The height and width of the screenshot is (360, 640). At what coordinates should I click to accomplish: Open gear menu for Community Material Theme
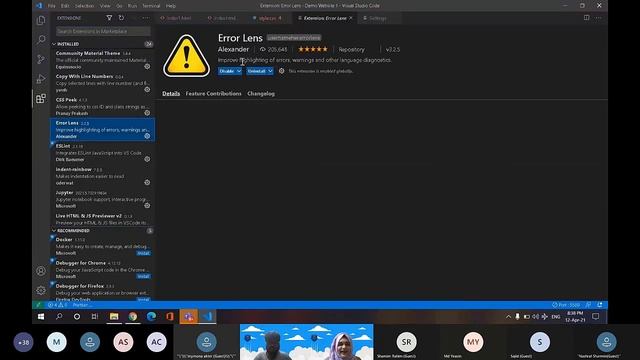[x=147, y=66]
